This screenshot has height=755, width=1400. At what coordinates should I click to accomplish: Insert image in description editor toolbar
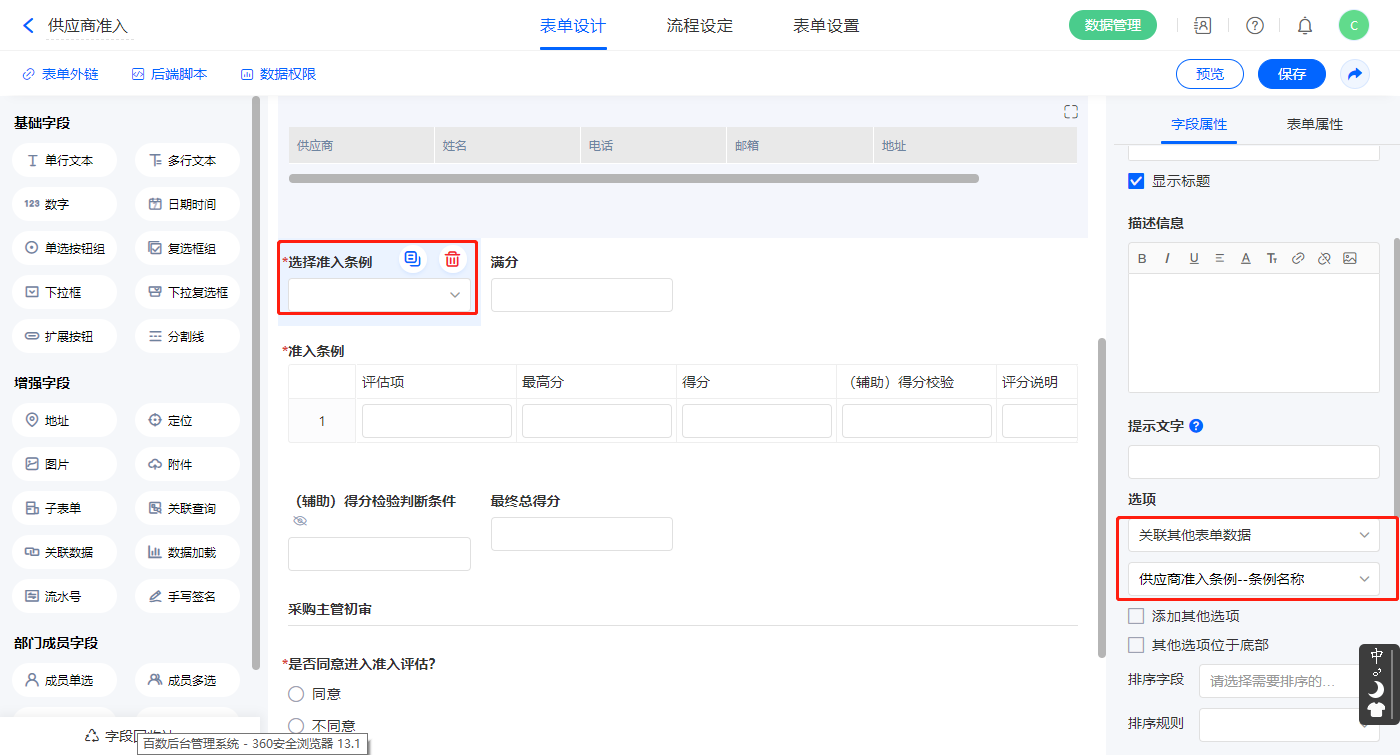pos(1350,258)
